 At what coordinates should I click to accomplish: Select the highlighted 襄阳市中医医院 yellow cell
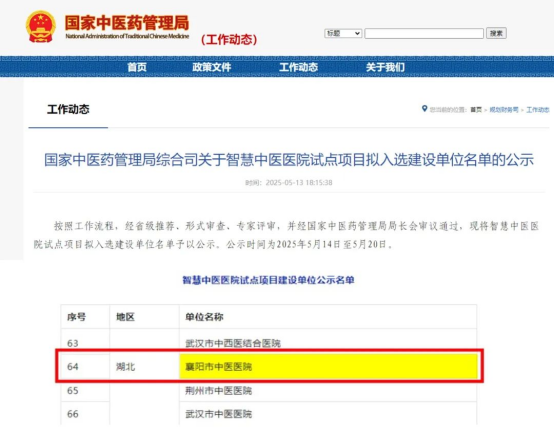coord(328,366)
